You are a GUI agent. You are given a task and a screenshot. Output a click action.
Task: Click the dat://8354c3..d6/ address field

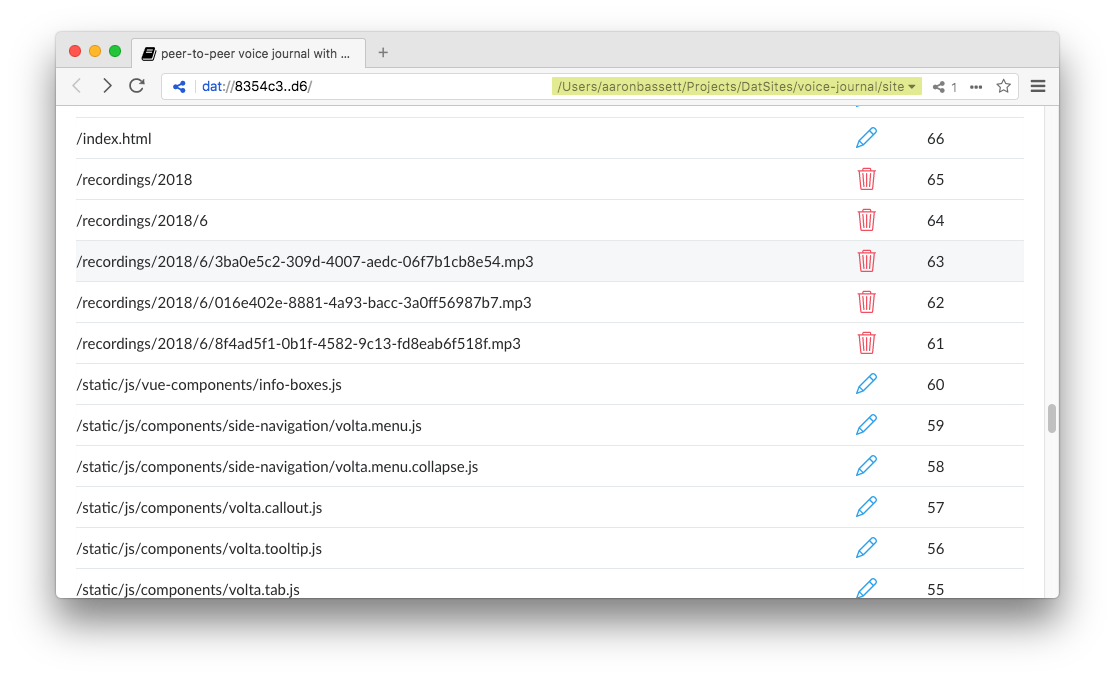click(257, 87)
